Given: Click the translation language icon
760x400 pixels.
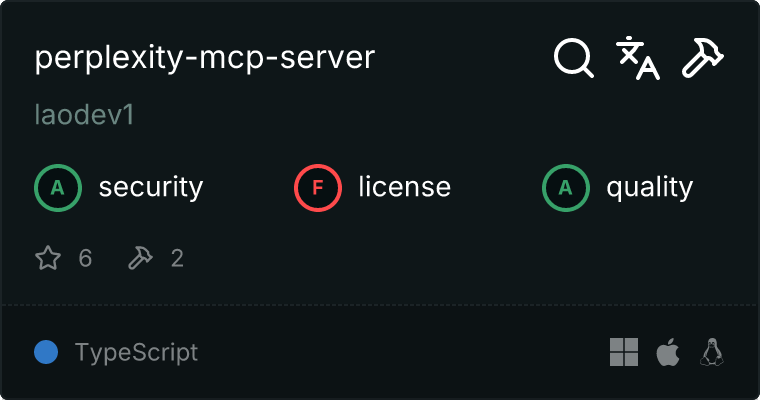Looking at the screenshot, I should (638, 58).
